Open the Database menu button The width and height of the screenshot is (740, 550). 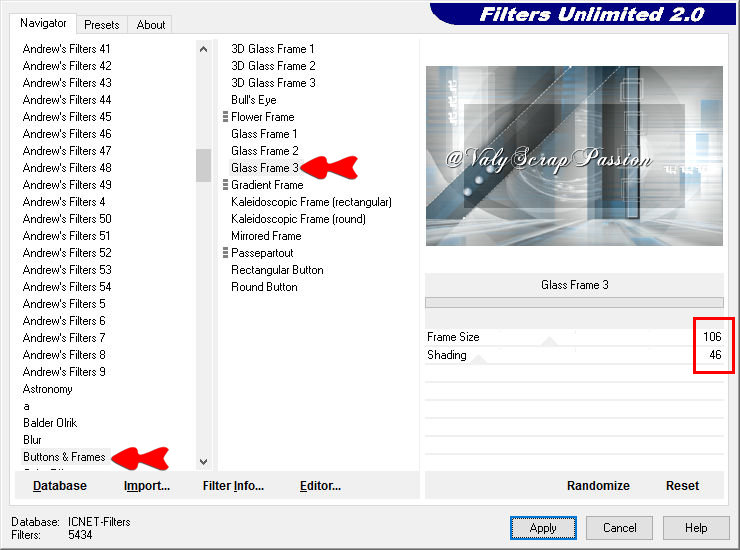(x=60, y=486)
